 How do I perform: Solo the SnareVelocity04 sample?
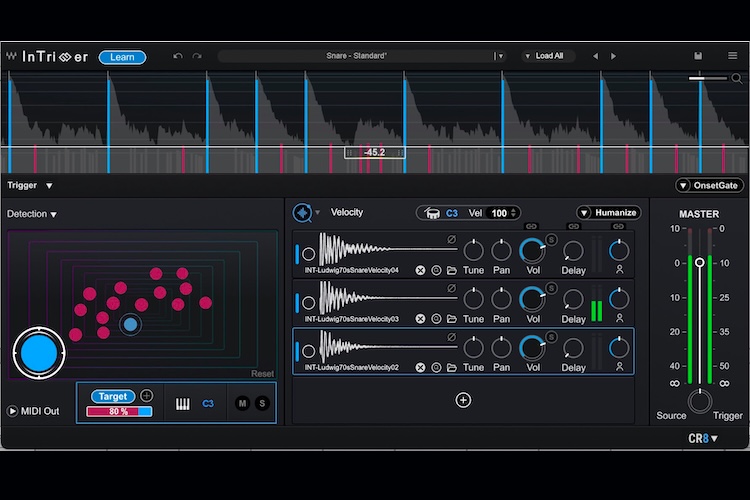551,240
